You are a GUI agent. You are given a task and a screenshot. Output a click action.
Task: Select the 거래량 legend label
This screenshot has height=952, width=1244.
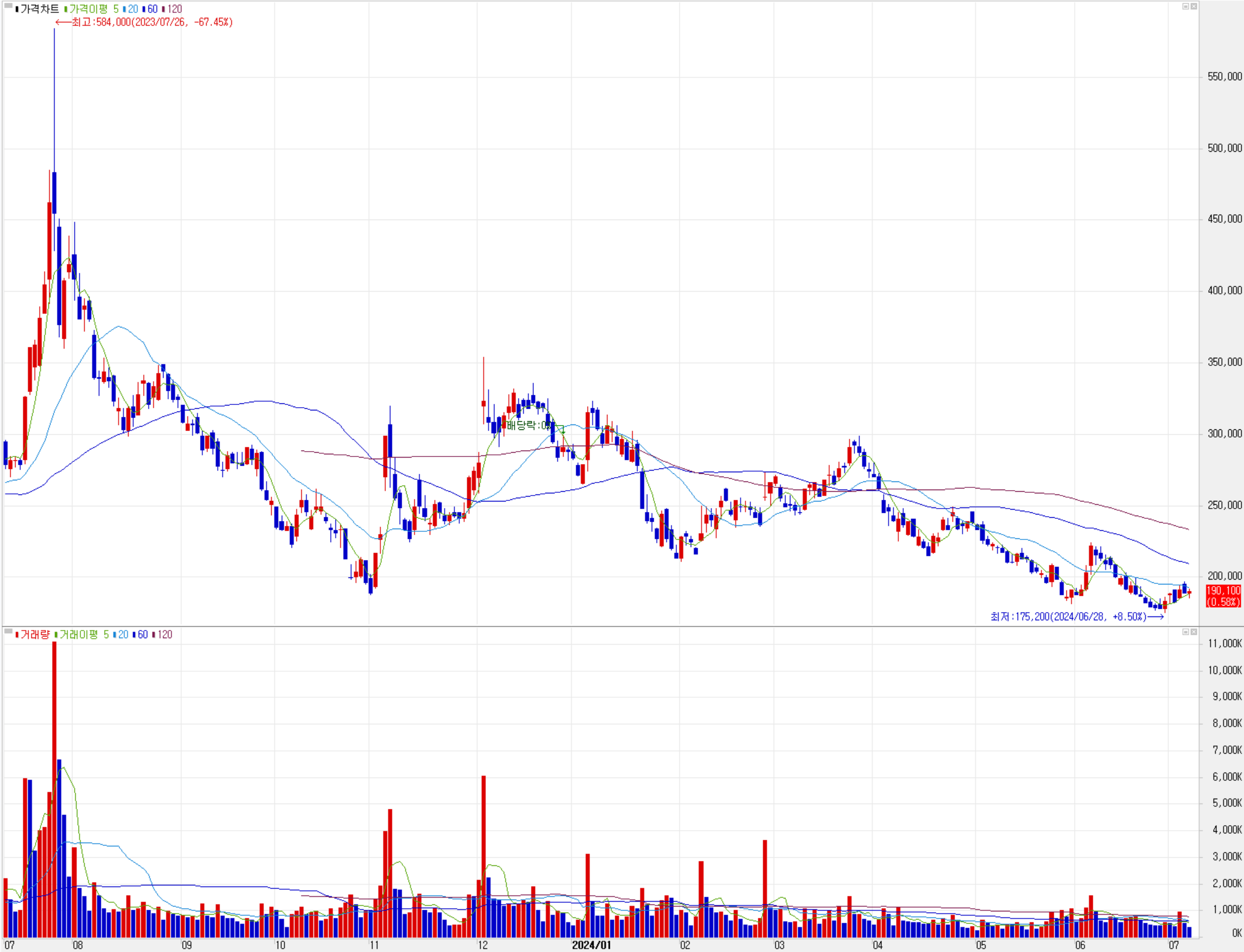(35, 635)
